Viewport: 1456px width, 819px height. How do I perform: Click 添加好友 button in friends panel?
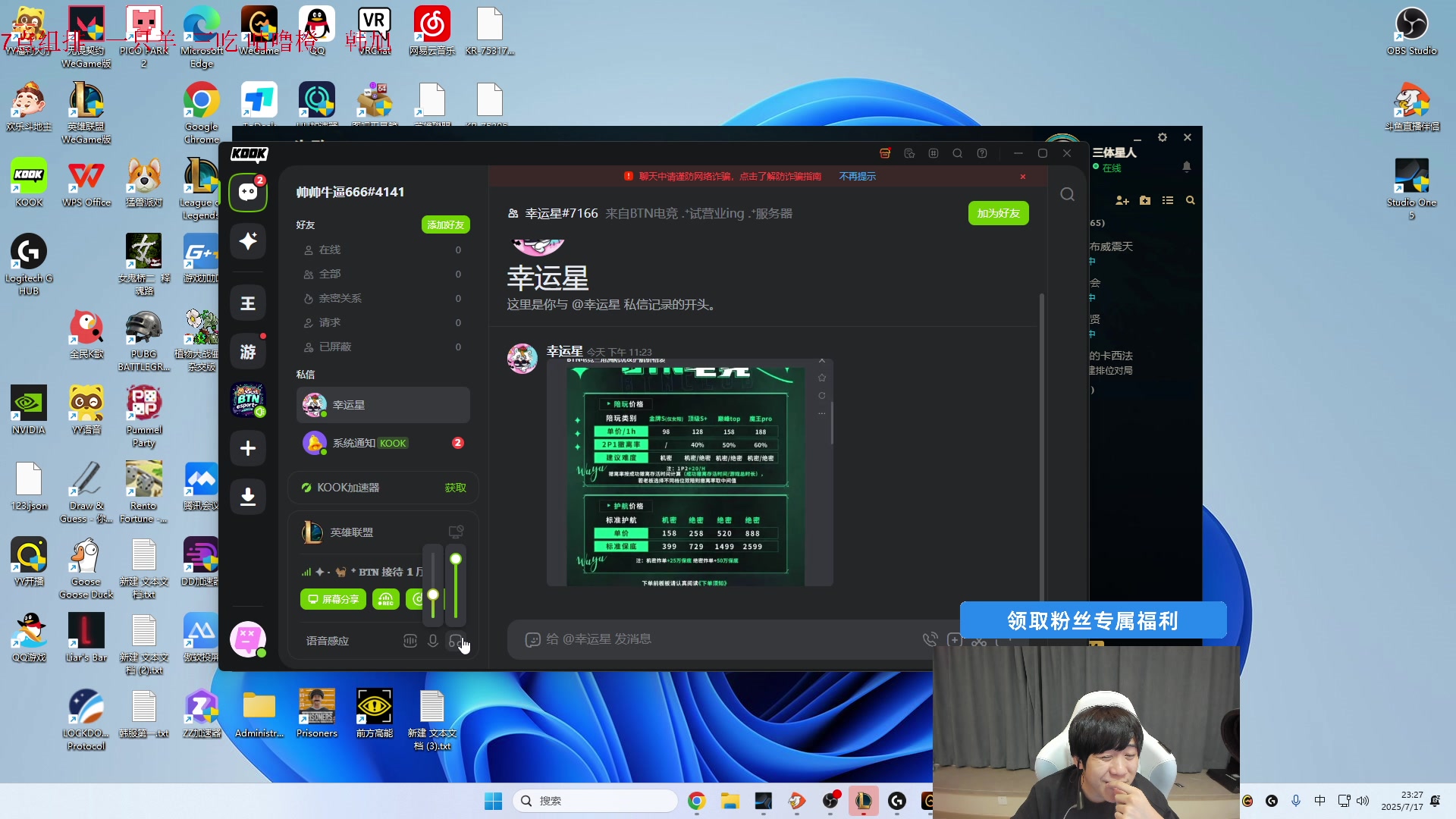coord(446,225)
